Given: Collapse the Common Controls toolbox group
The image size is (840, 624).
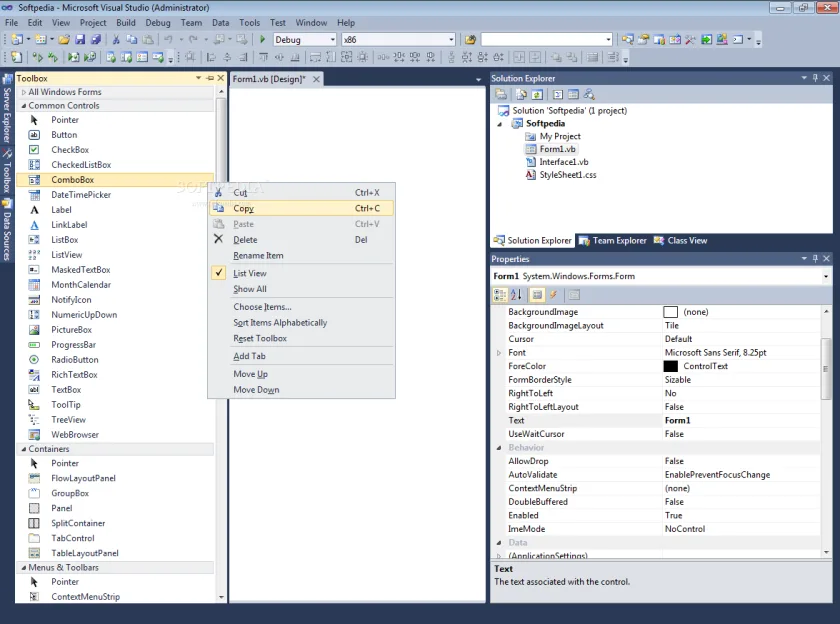Looking at the screenshot, I should [24, 106].
